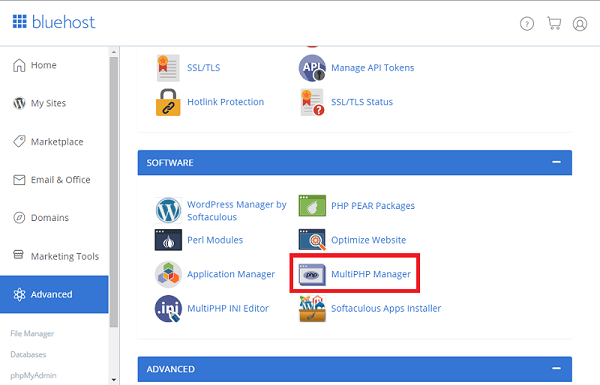The image size is (600, 385).
Task: Click the Application Manager cubes icon
Action: (168, 274)
